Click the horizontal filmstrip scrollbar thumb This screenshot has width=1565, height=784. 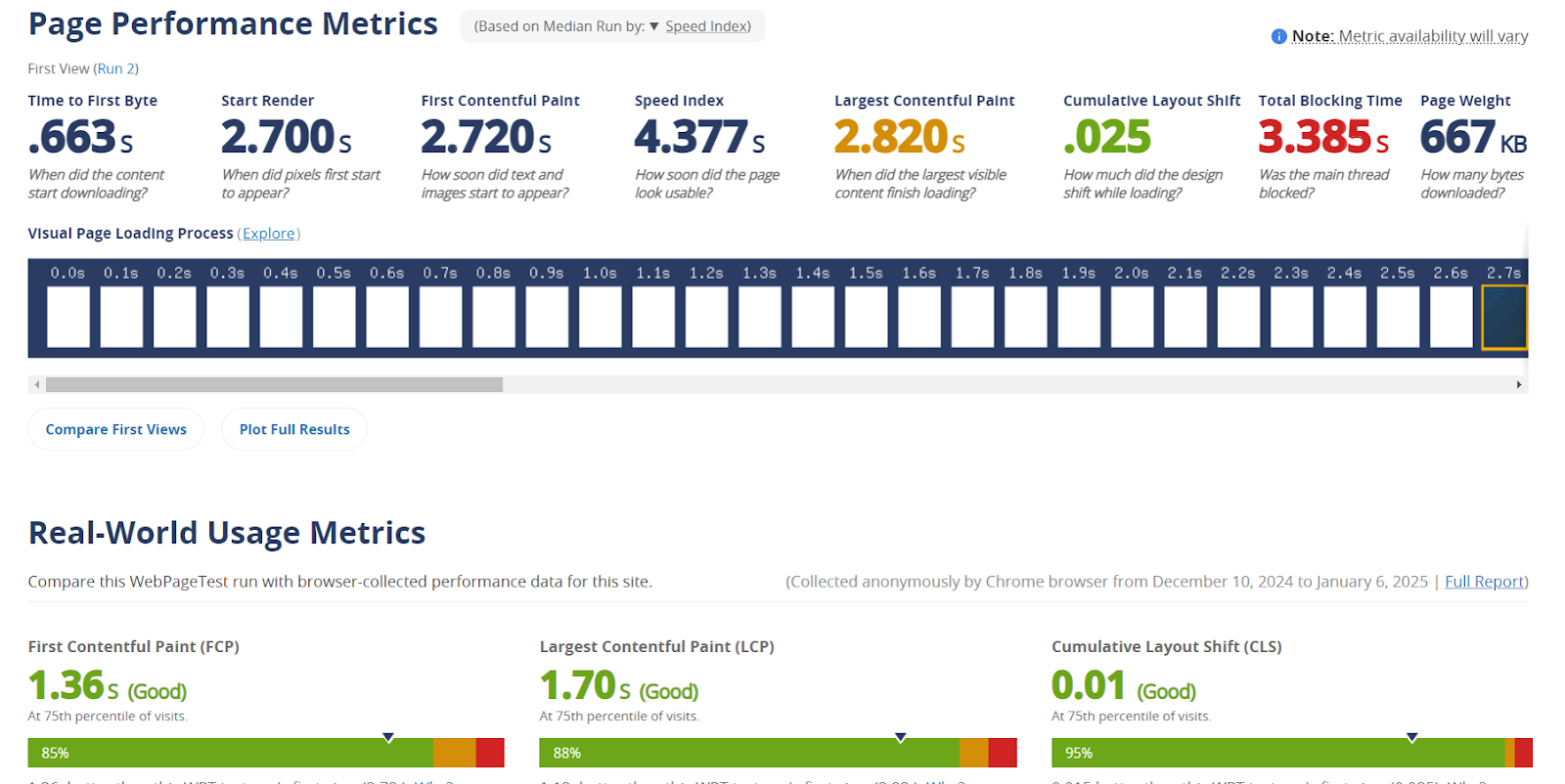click(x=274, y=385)
